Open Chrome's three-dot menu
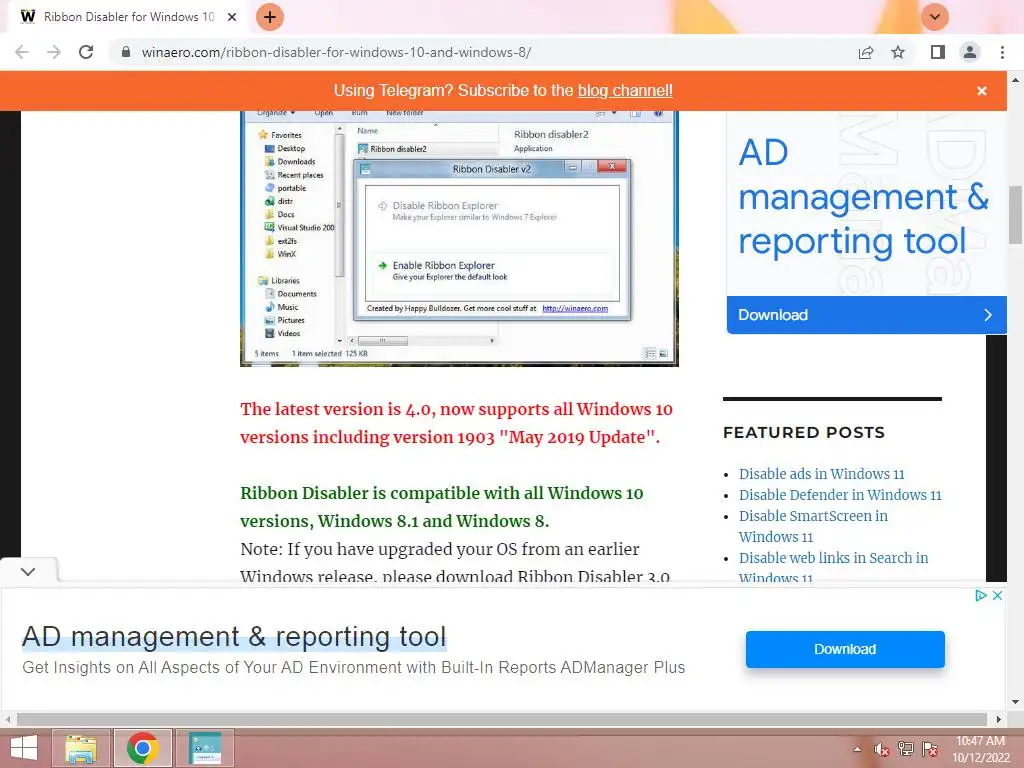The height and width of the screenshot is (768, 1024). coord(1002,52)
